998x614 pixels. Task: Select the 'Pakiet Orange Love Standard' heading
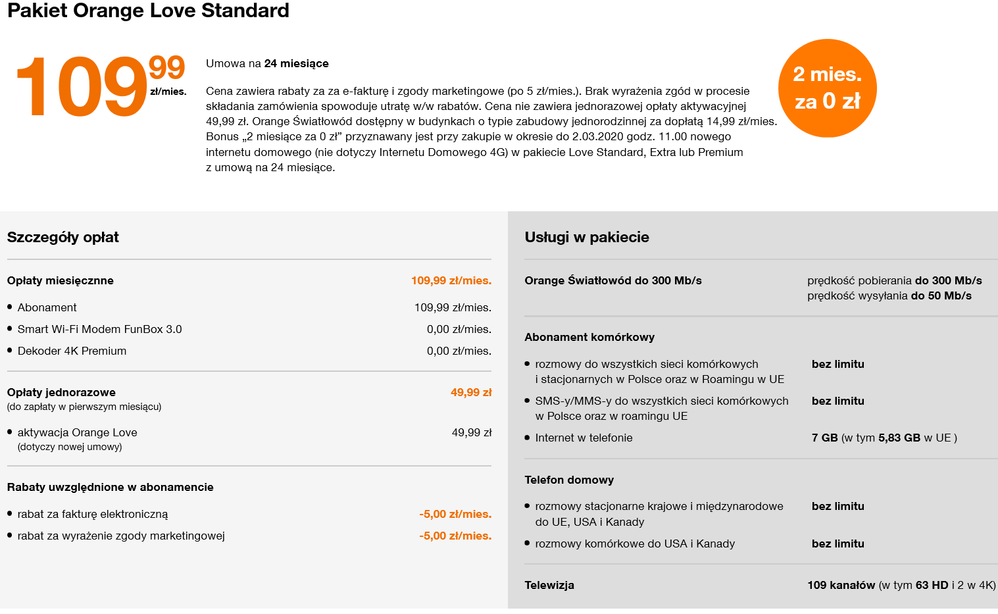click(148, 12)
